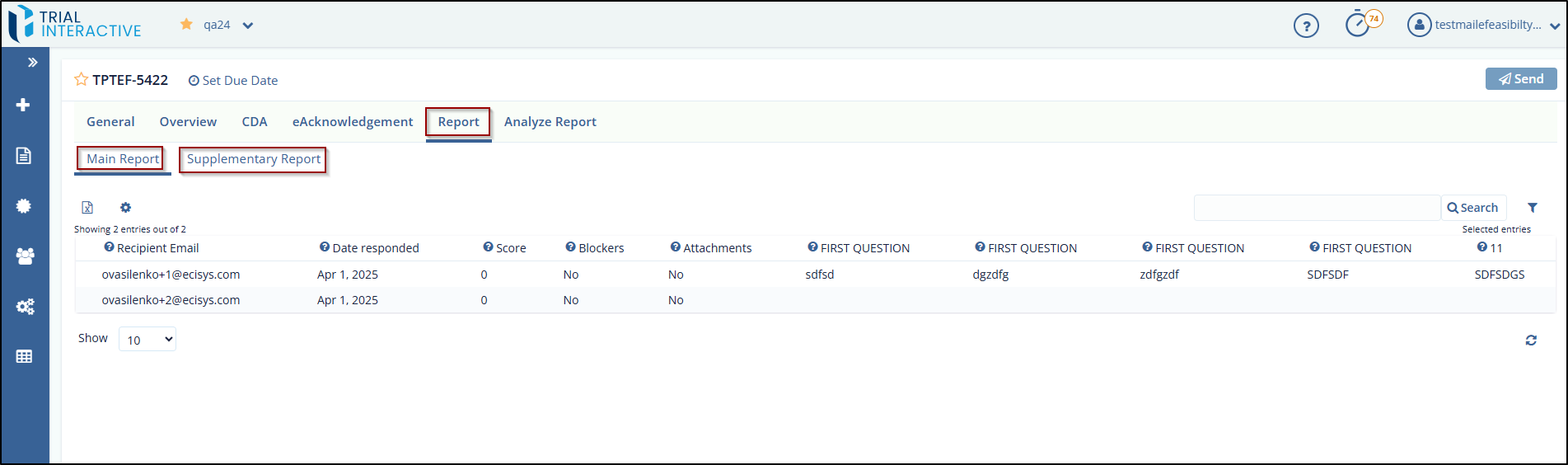Click the Excel export icon

pyautogui.click(x=87, y=208)
